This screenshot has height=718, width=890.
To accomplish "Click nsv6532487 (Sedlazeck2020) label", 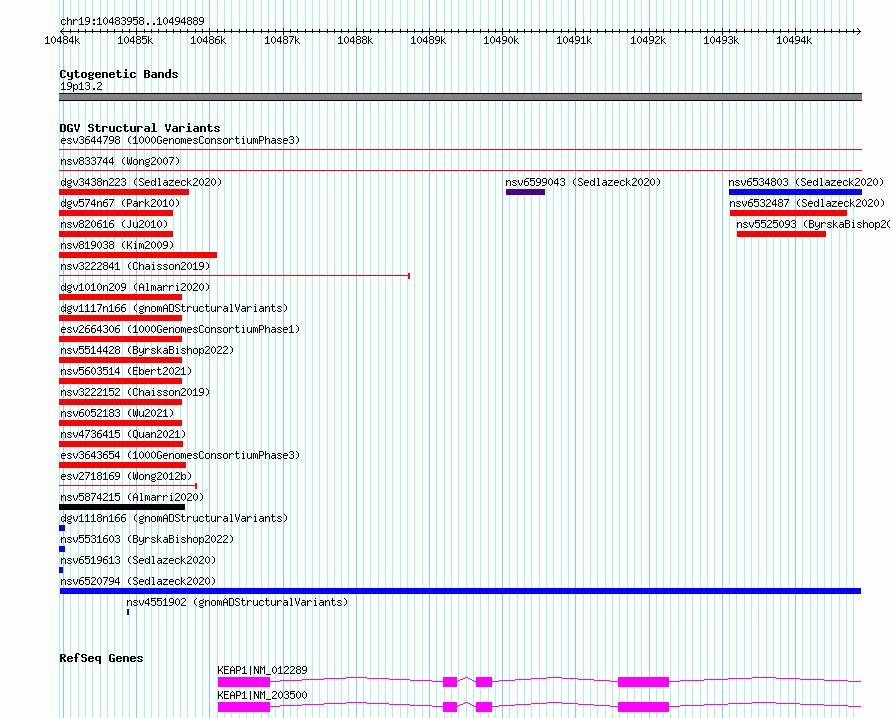I will [x=807, y=203].
